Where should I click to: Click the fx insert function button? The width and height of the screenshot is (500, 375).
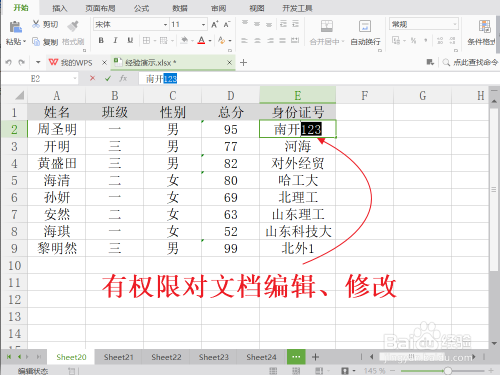click(x=123, y=78)
